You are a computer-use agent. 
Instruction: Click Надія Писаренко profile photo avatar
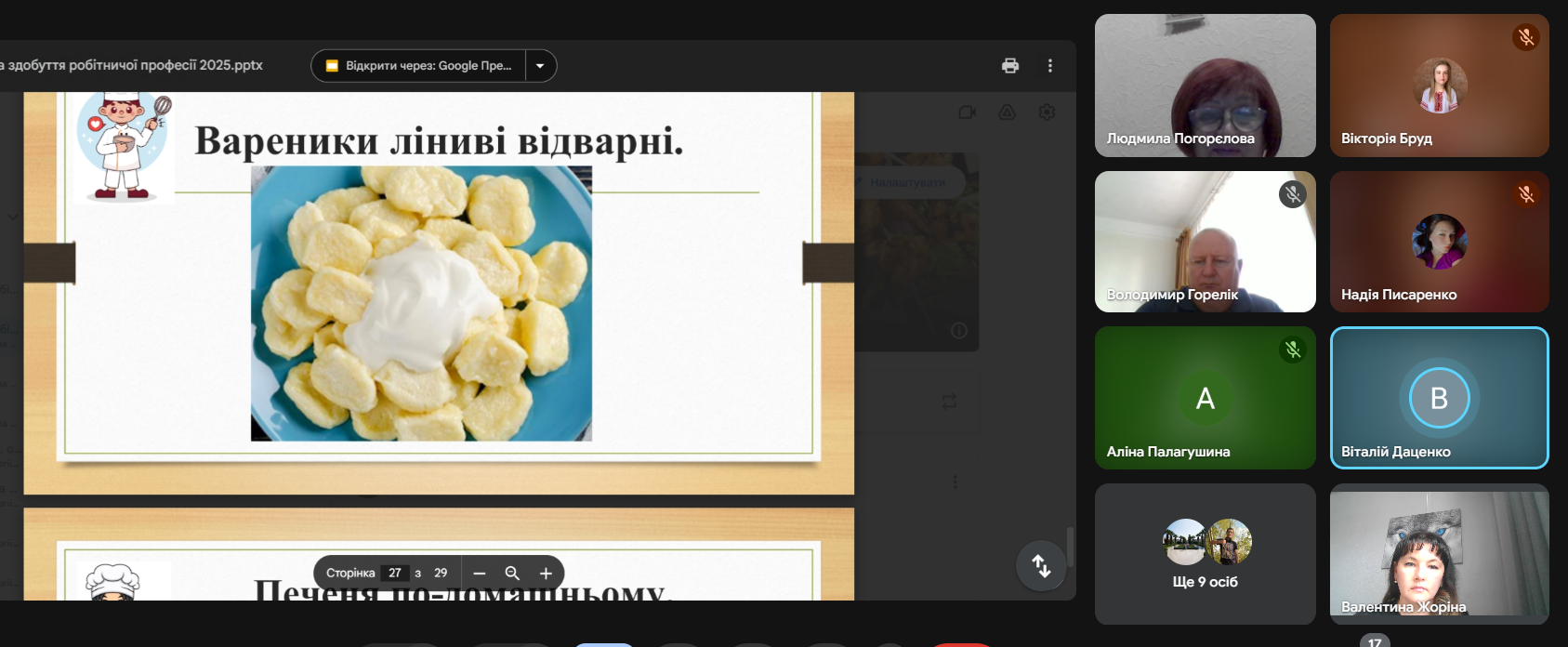(1440, 242)
